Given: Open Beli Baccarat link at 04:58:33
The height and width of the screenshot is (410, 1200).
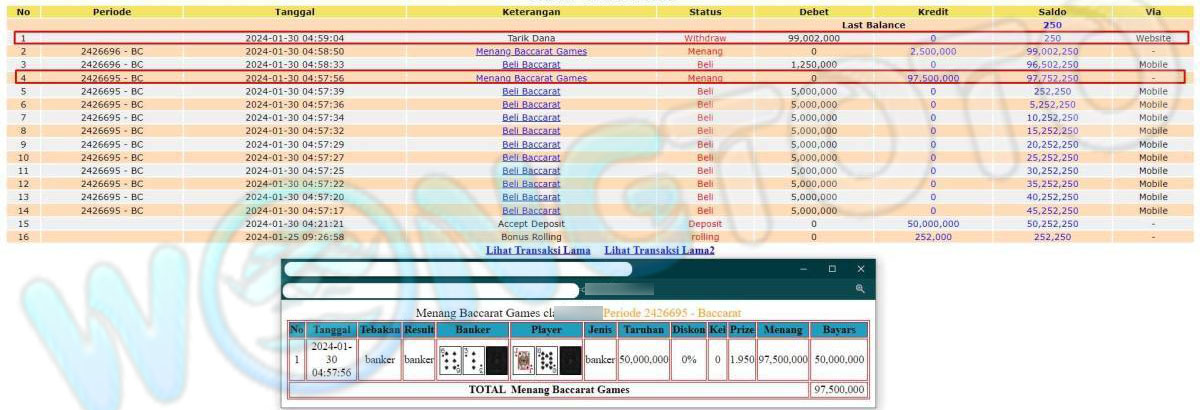Looking at the screenshot, I should tap(531, 64).
